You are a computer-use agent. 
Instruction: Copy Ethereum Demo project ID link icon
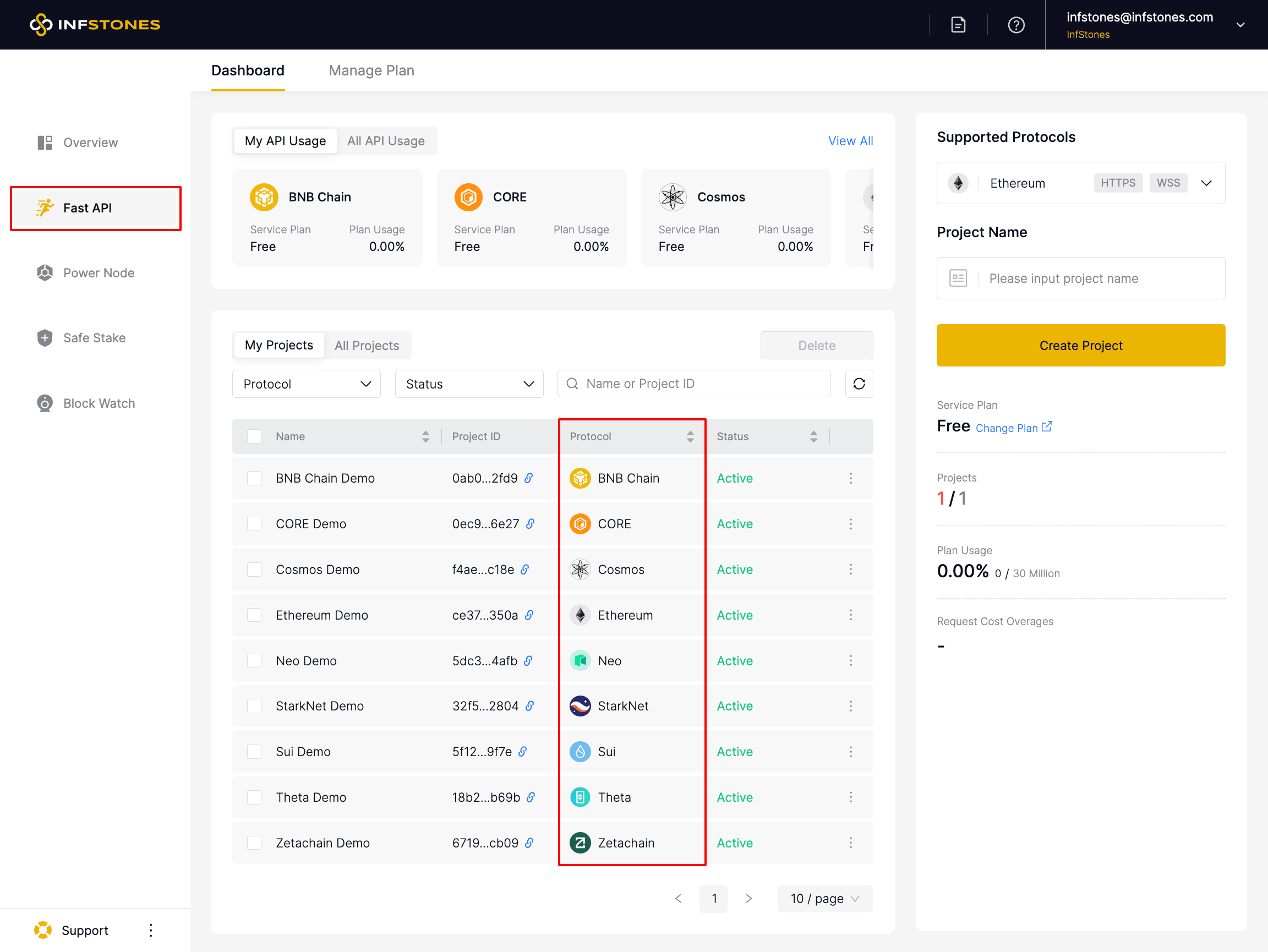coord(529,615)
